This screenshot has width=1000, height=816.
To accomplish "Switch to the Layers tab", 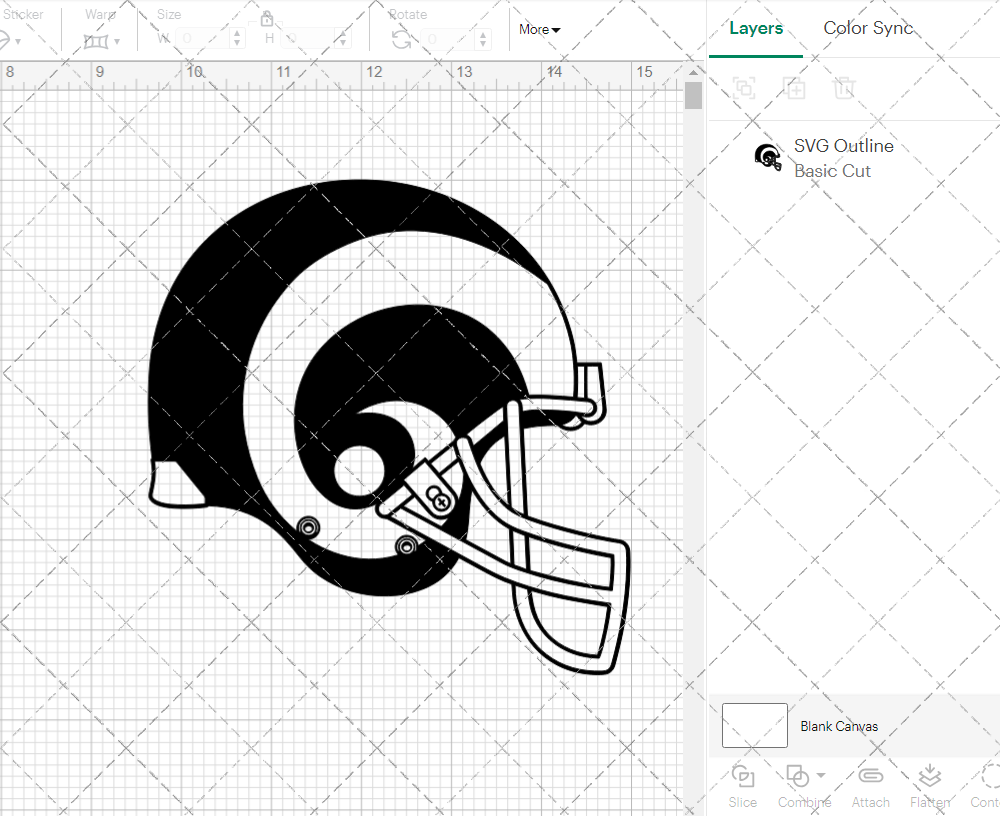I will pos(756,28).
